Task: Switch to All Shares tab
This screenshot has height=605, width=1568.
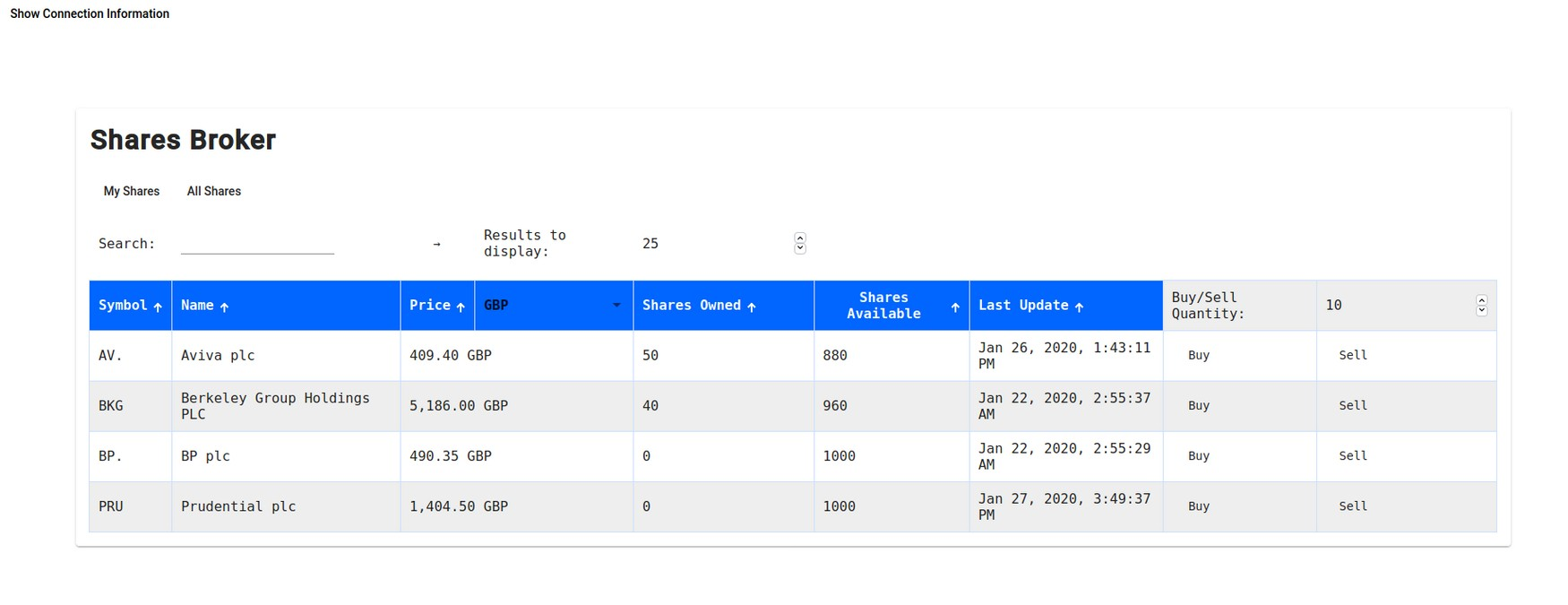Action: [x=214, y=191]
